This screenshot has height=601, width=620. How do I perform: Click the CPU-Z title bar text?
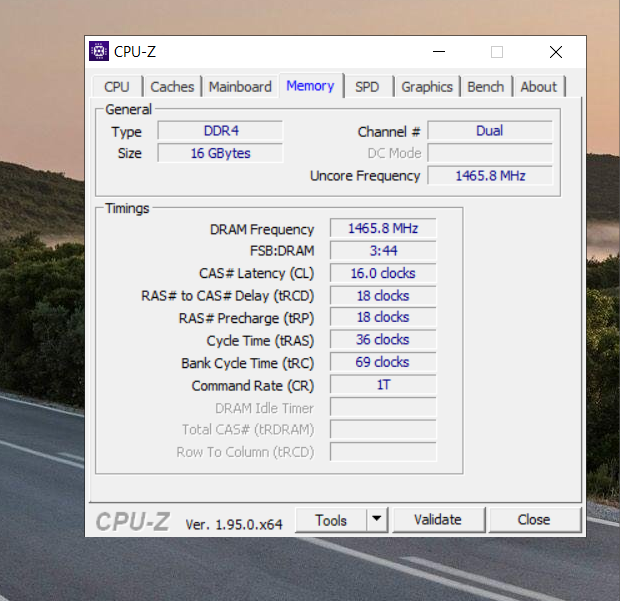[135, 52]
